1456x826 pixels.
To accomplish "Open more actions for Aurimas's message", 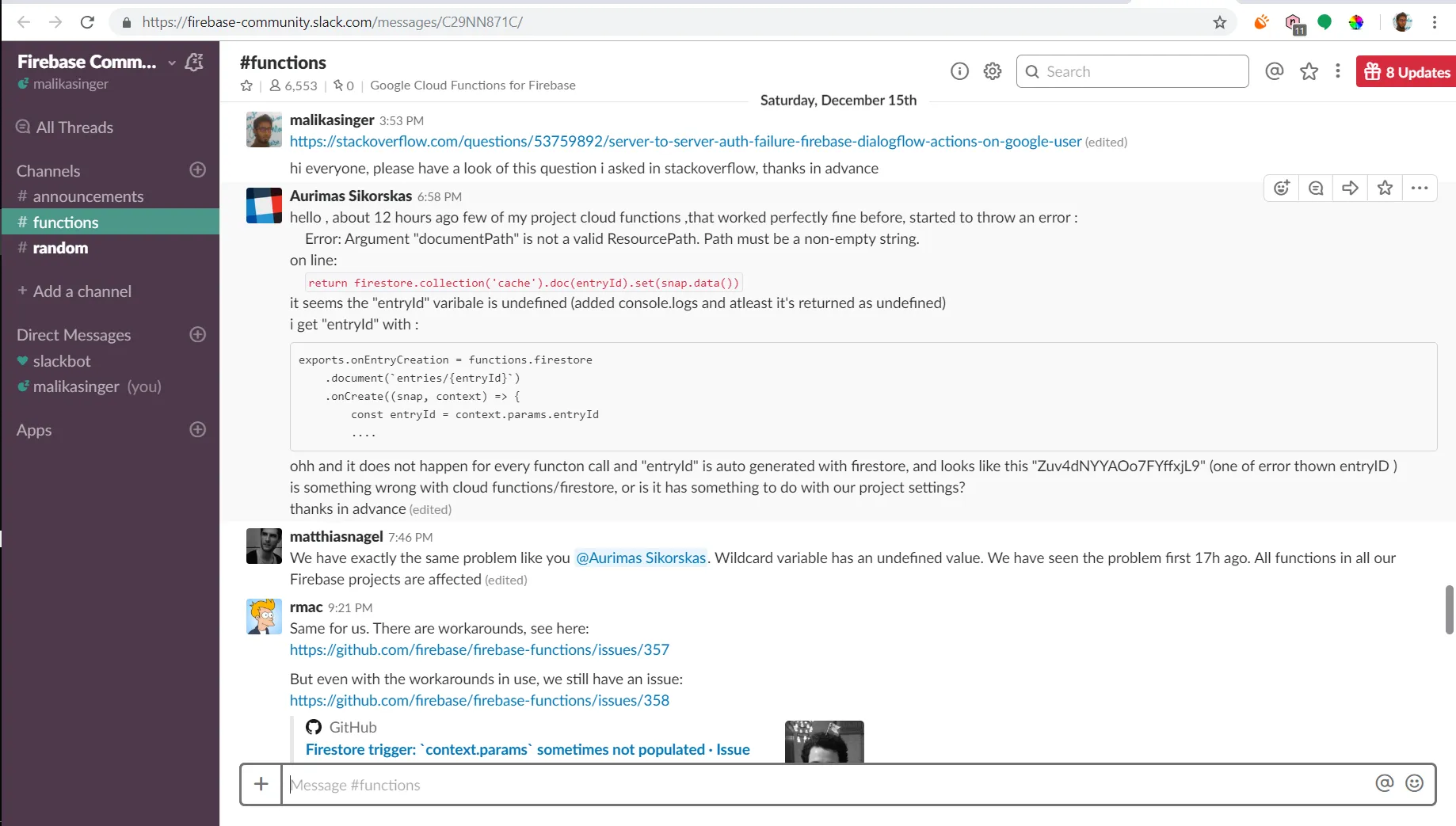I will pos(1420,188).
